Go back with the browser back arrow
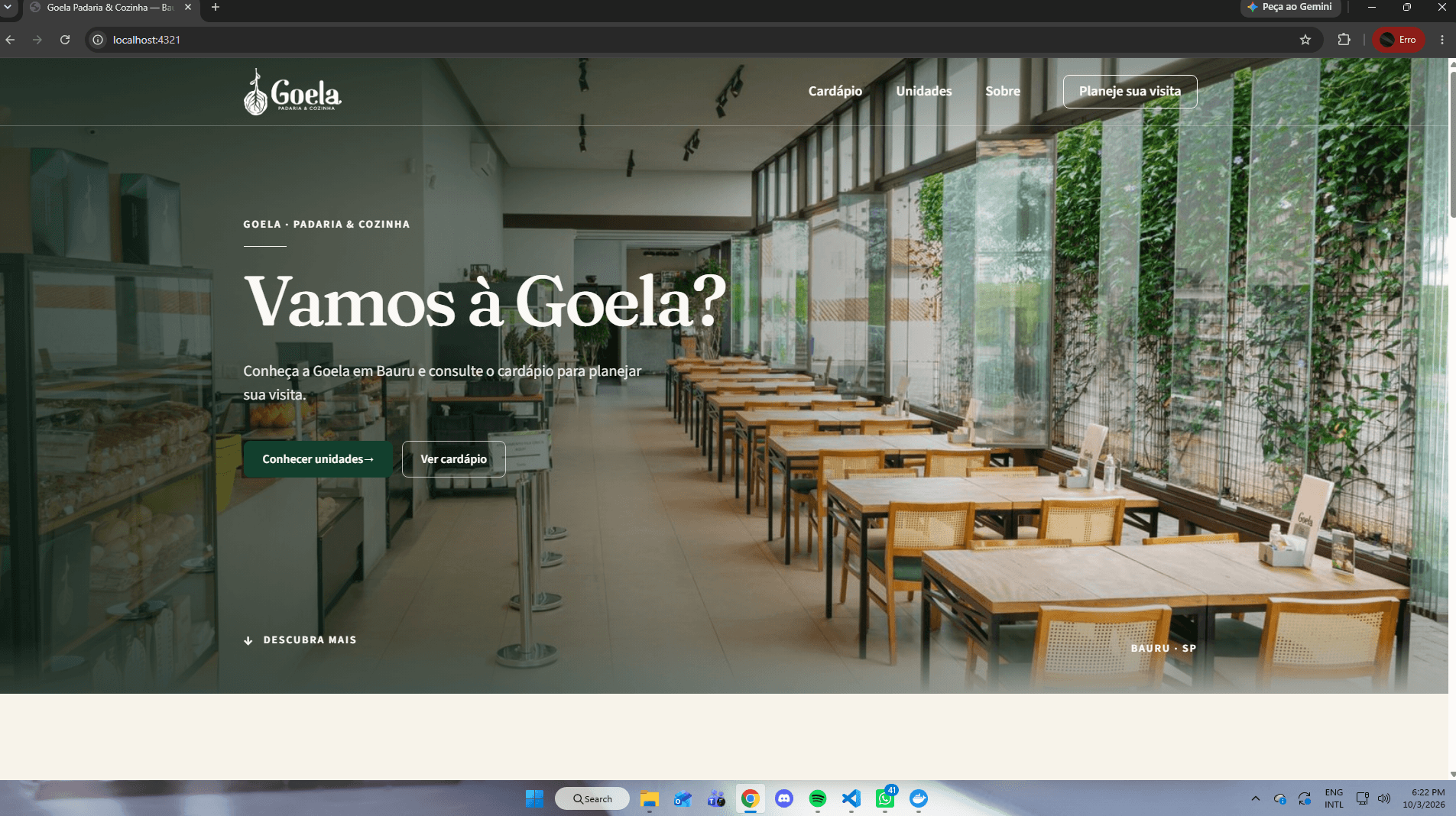The width and height of the screenshot is (1456, 816). point(11,40)
